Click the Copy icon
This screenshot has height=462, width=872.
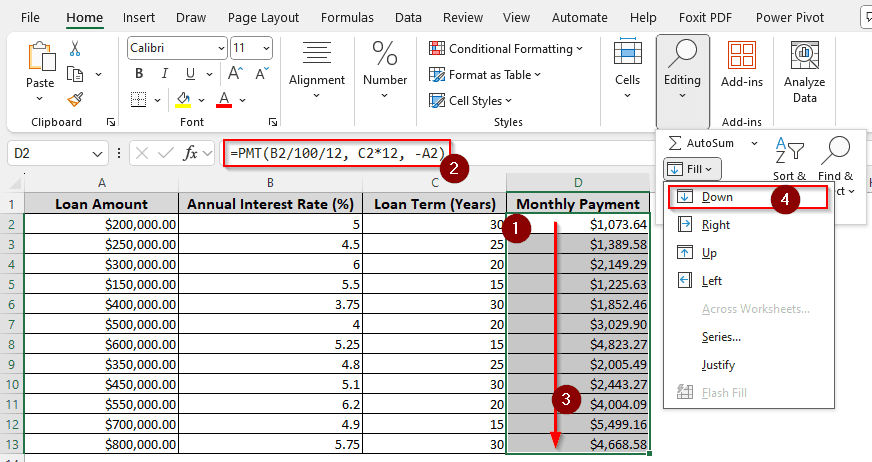click(75, 73)
